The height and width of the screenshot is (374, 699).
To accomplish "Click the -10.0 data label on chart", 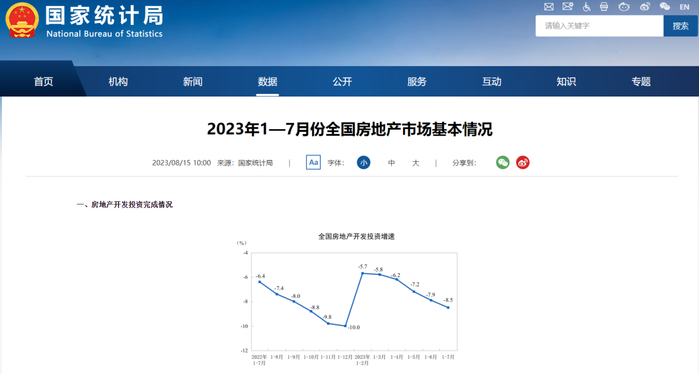I will (x=353, y=327).
